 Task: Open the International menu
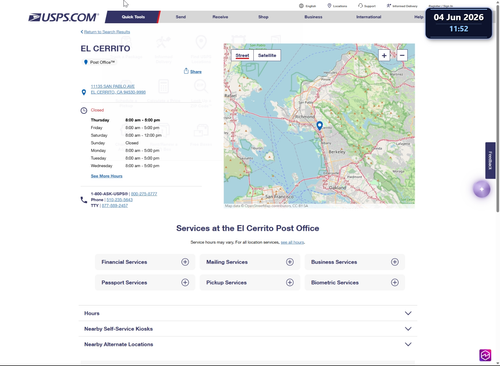pos(369,17)
